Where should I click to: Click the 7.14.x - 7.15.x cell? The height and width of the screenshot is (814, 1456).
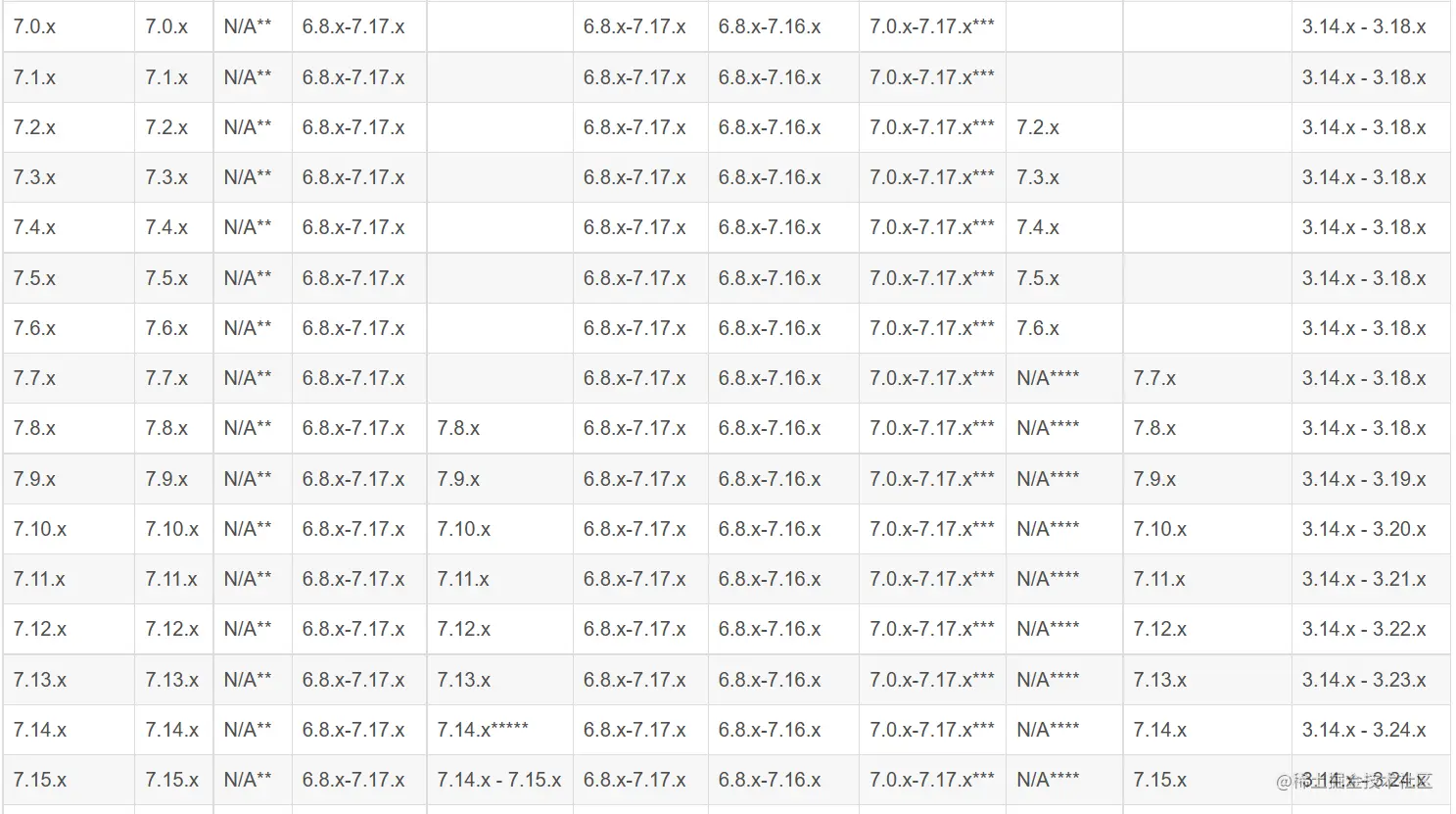click(498, 780)
